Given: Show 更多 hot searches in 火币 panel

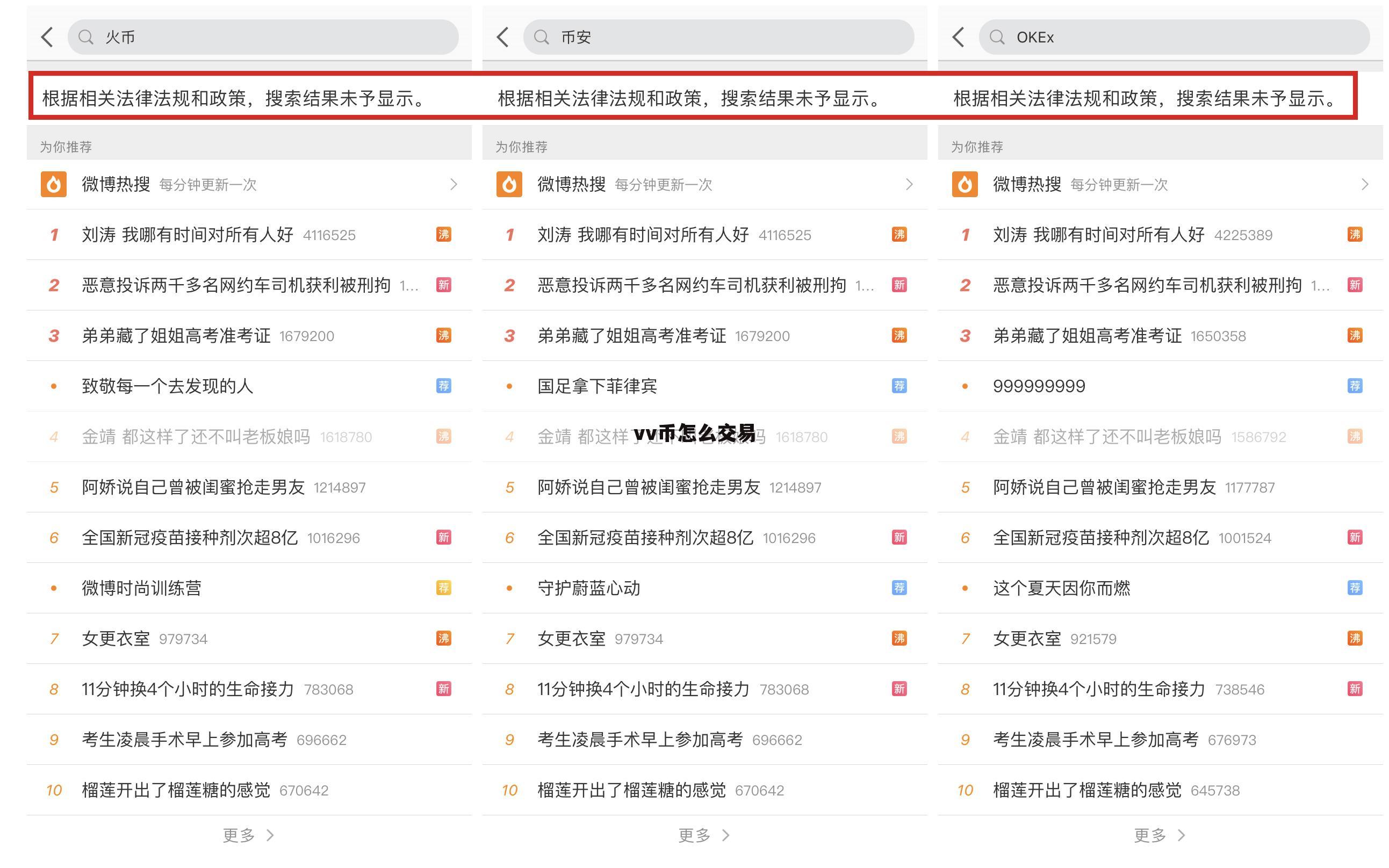Looking at the screenshot, I should click(x=248, y=835).
